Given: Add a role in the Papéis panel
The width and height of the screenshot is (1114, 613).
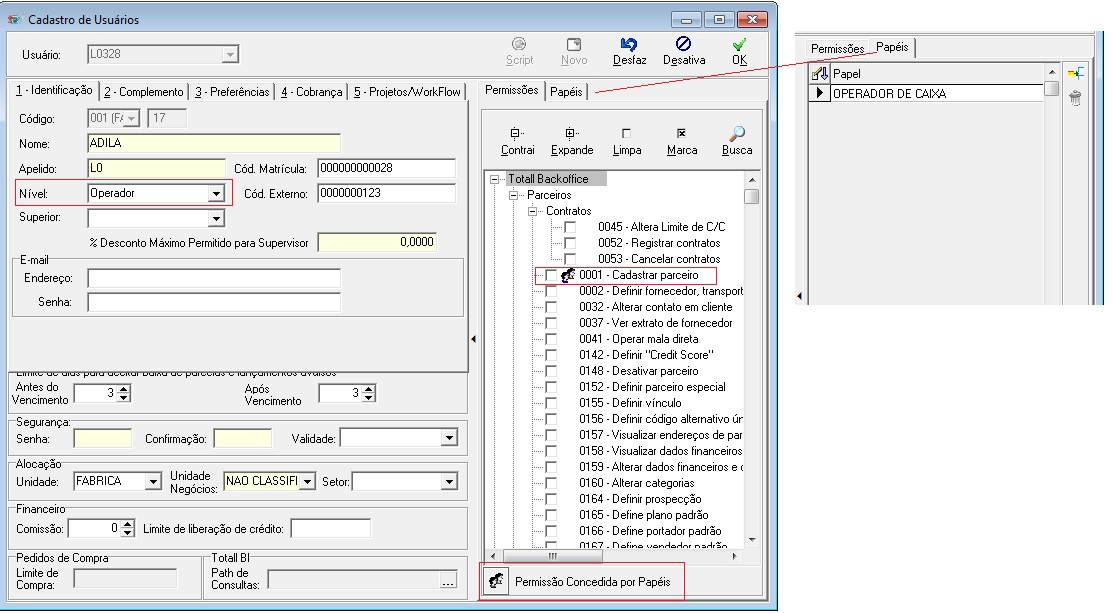Looking at the screenshot, I should pos(1076,73).
